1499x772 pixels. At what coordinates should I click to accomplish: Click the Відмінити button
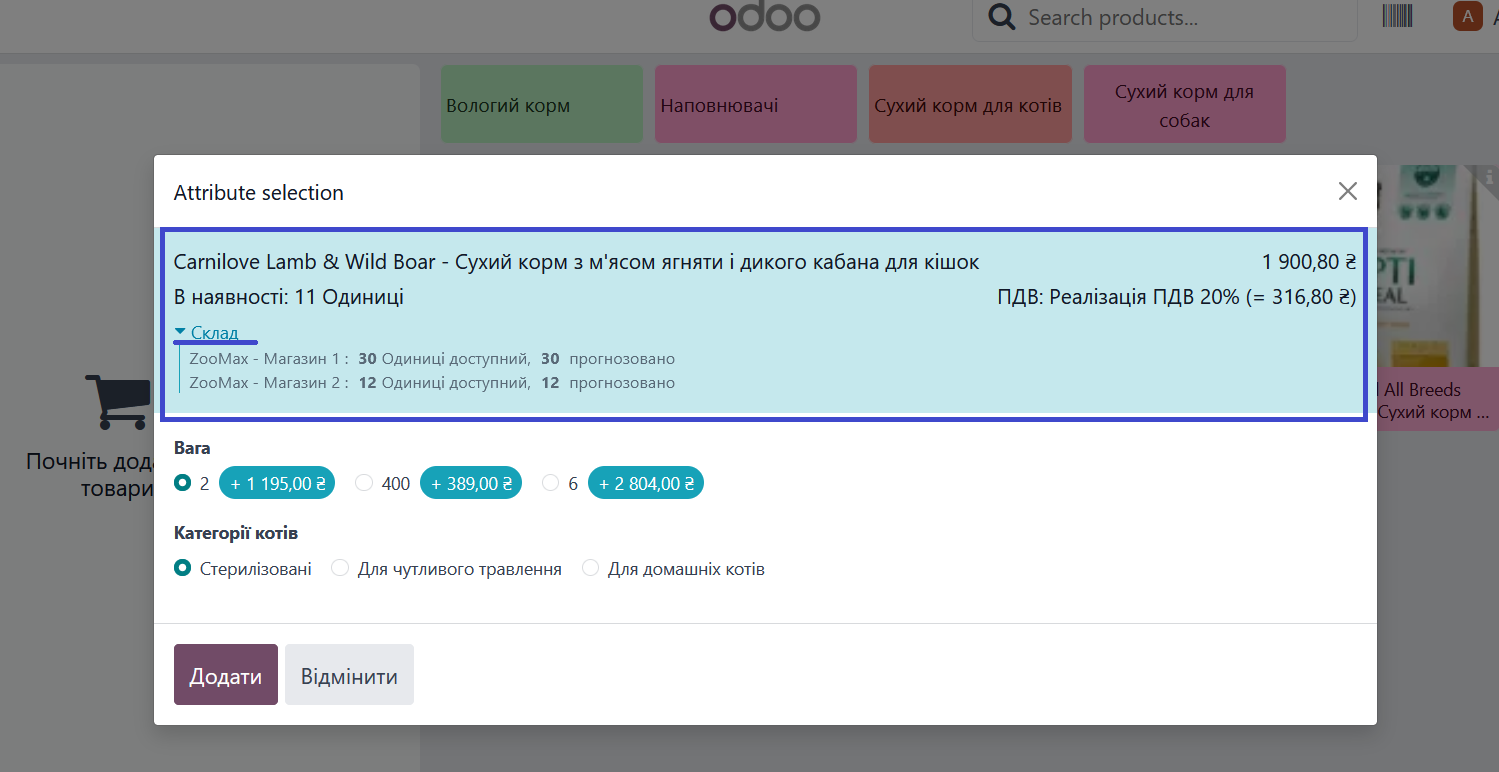pos(349,674)
